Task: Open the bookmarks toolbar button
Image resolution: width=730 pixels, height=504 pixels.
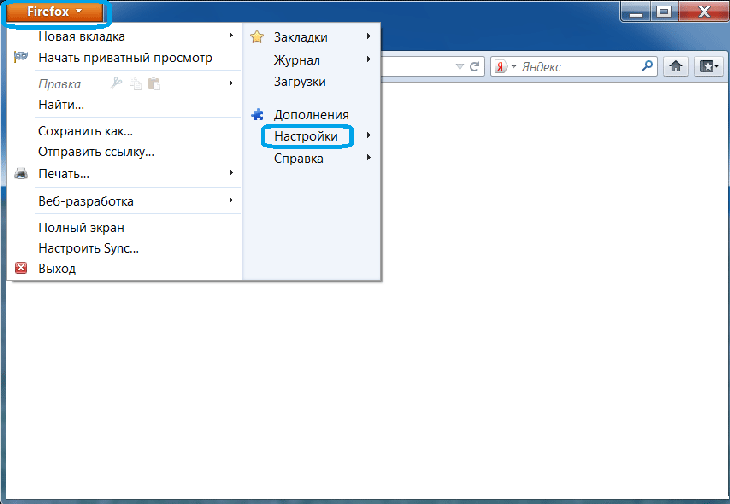Action: click(x=709, y=67)
